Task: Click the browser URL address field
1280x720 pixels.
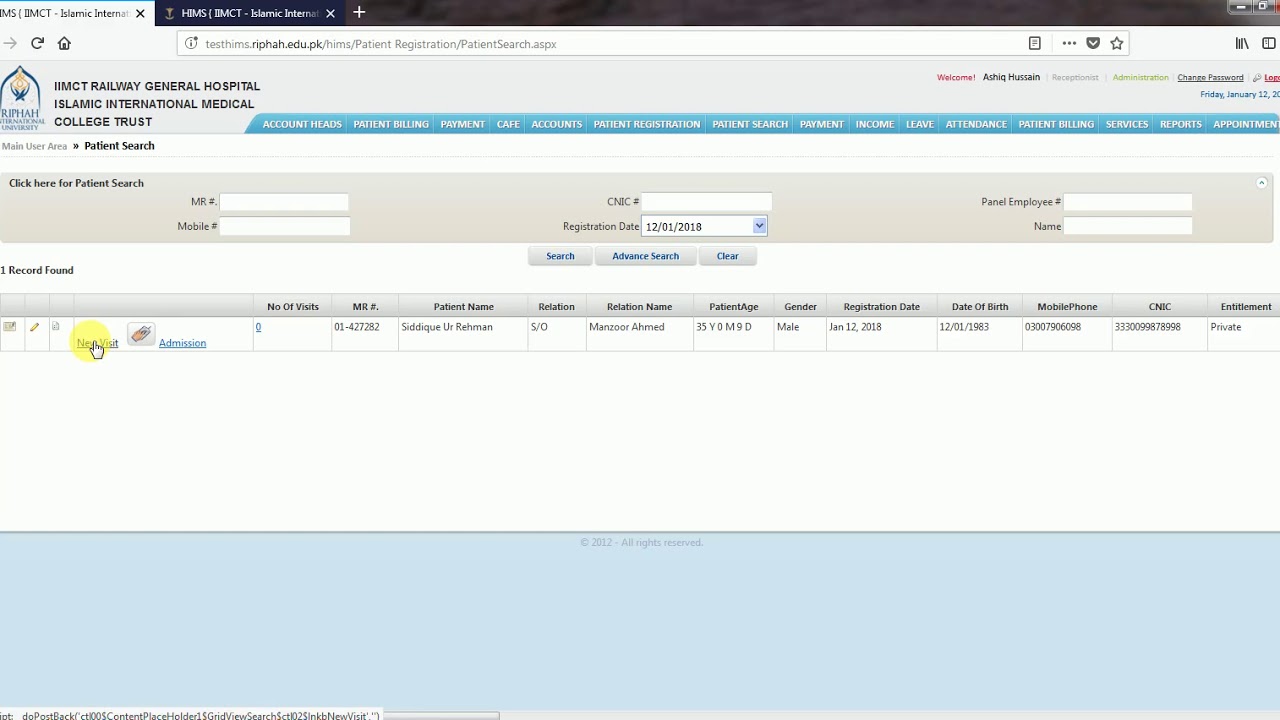Action: 610,44
